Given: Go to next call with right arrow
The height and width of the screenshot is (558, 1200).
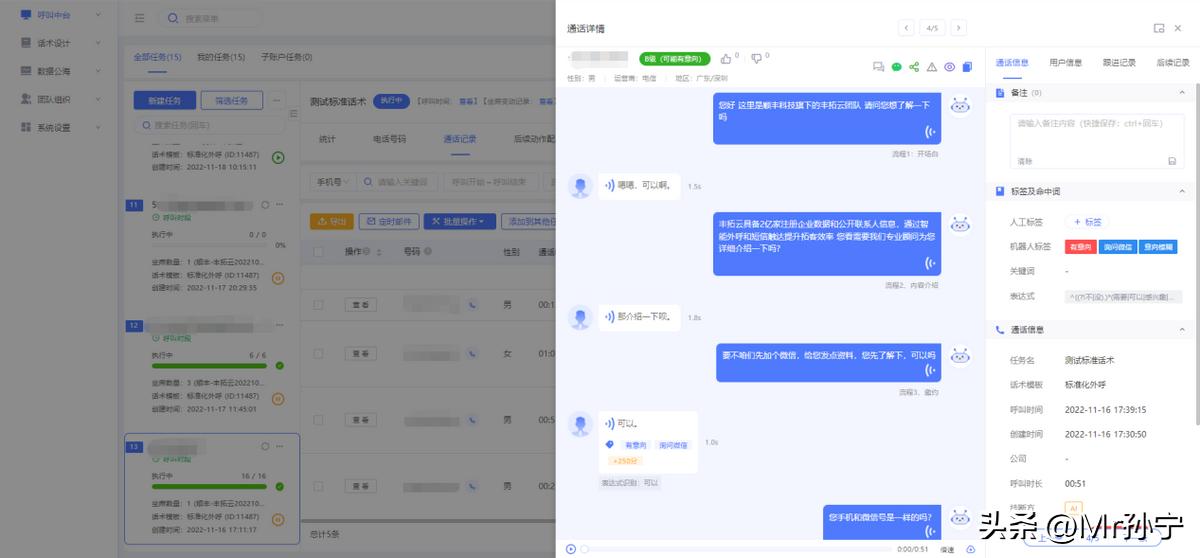Looking at the screenshot, I should coord(959,28).
